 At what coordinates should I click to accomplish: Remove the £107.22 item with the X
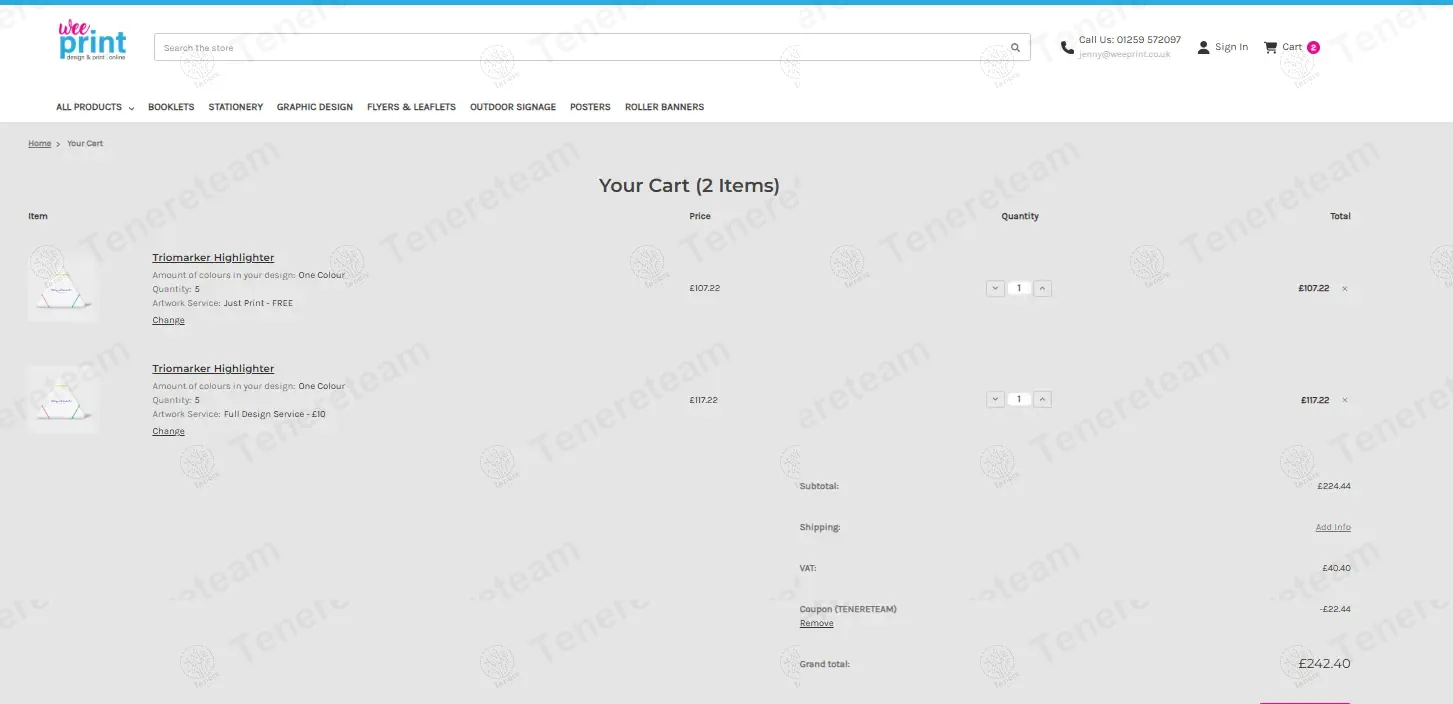click(1344, 289)
